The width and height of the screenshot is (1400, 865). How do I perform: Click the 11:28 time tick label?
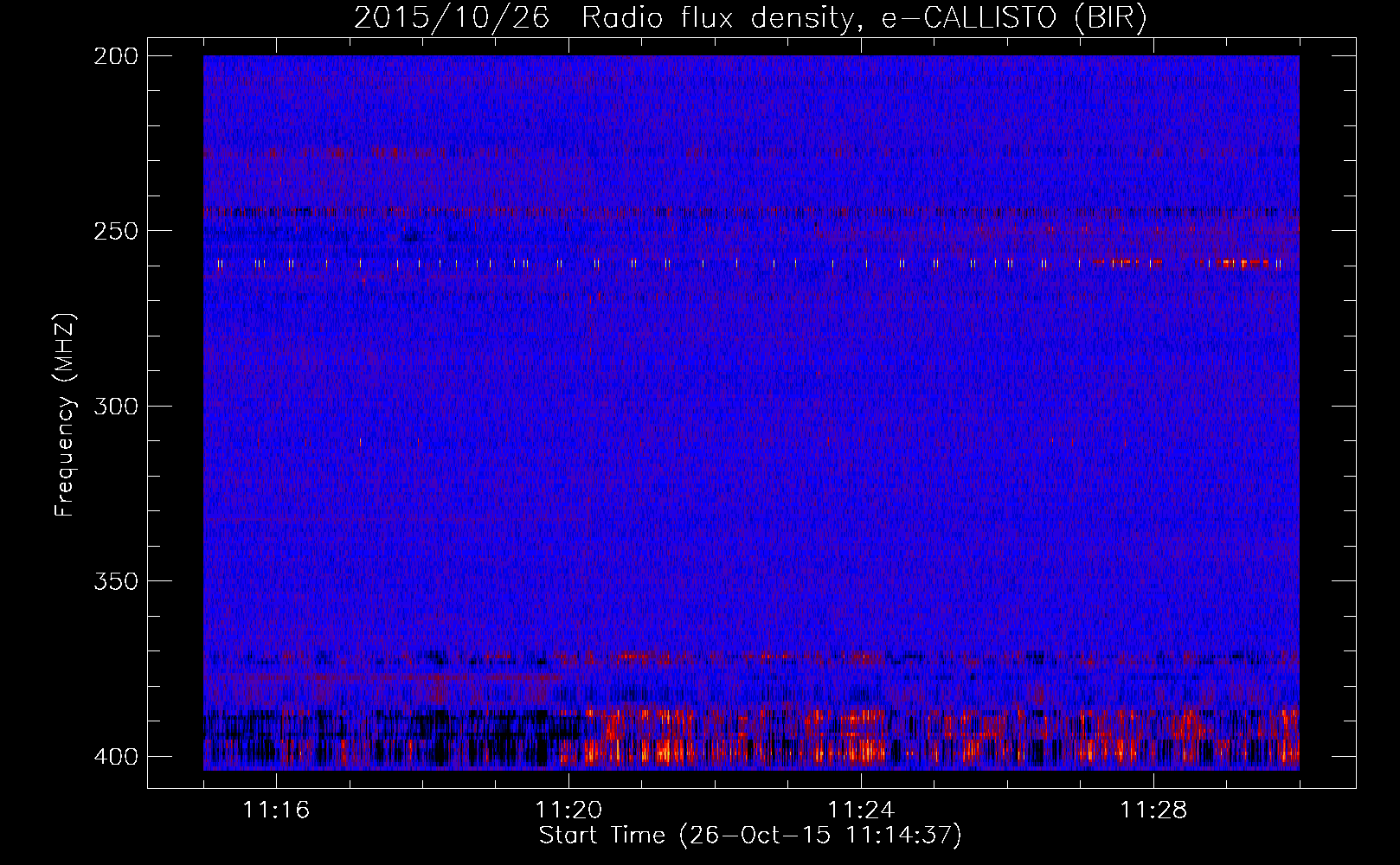(1153, 810)
